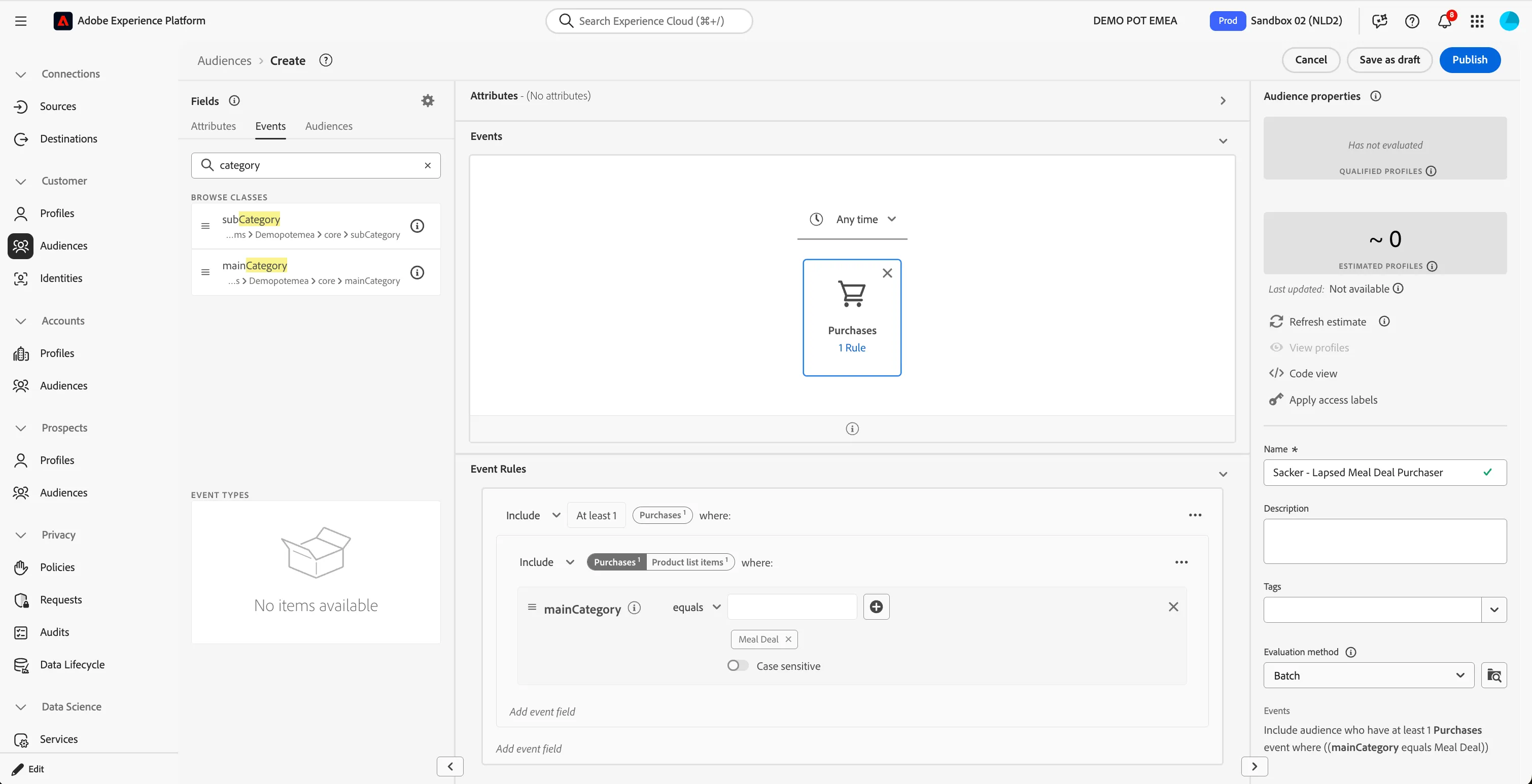This screenshot has height=784, width=1532.
Task: Open the Any time dropdown
Action: [852, 220]
